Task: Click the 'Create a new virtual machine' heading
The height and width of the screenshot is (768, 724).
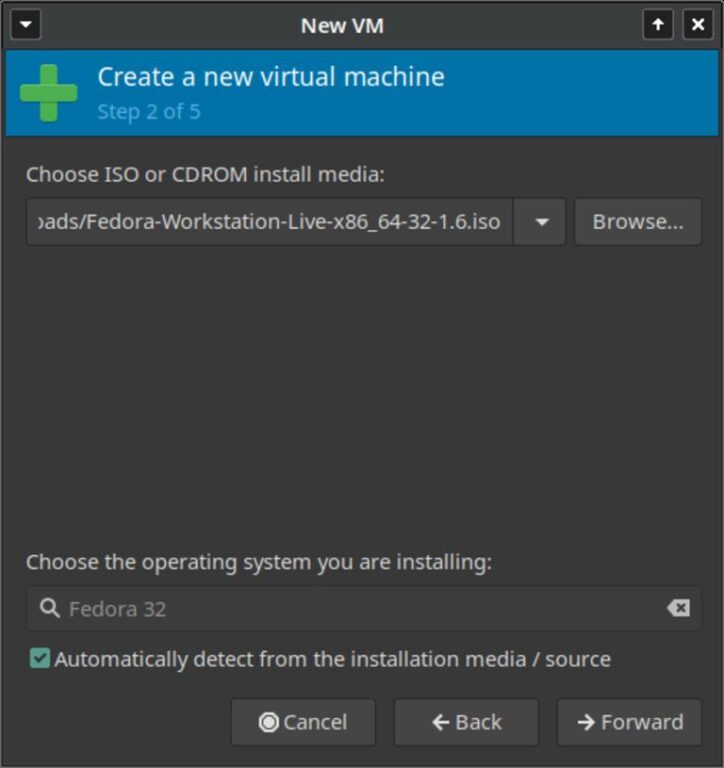Action: pos(271,77)
